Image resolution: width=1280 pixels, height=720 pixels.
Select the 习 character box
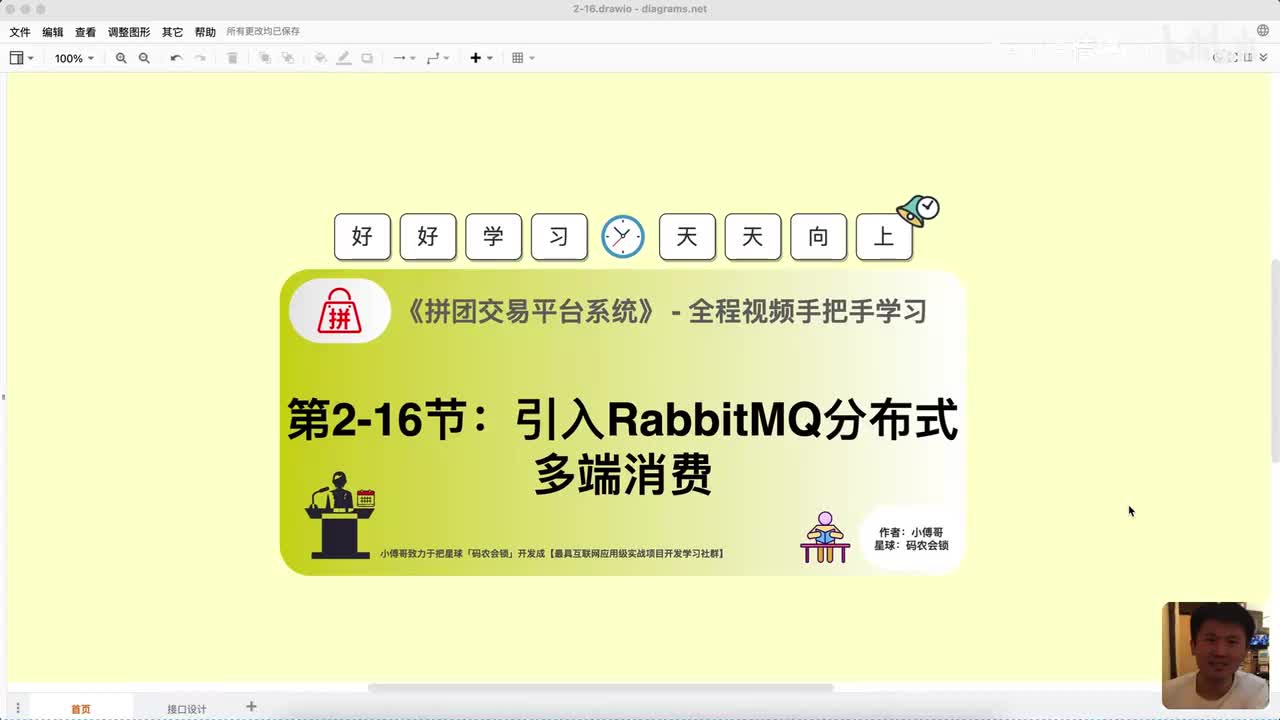[x=559, y=237]
